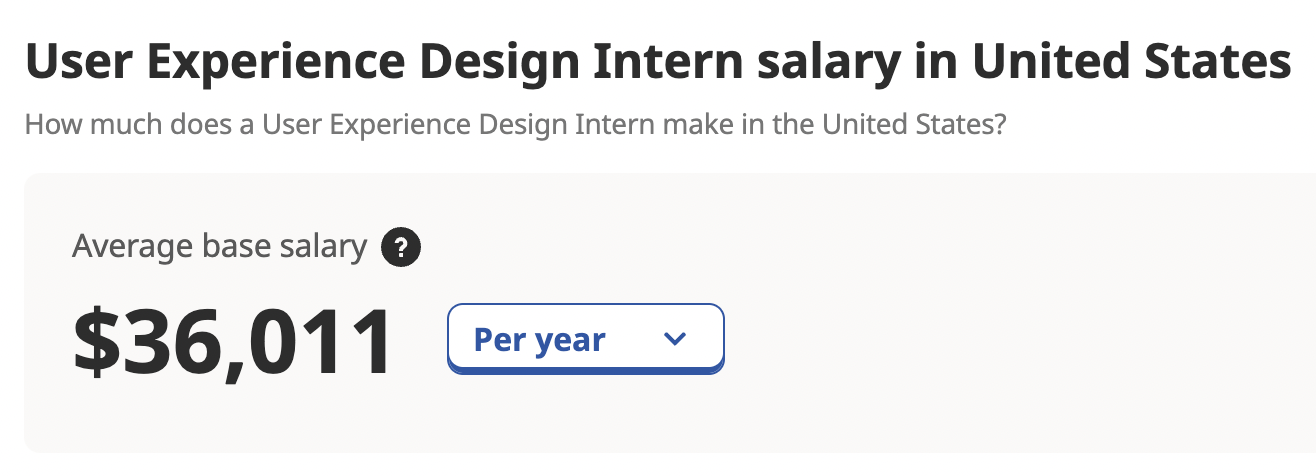Click the "How much does" subtitle question
This screenshot has width=1316, height=476.
[515, 126]
